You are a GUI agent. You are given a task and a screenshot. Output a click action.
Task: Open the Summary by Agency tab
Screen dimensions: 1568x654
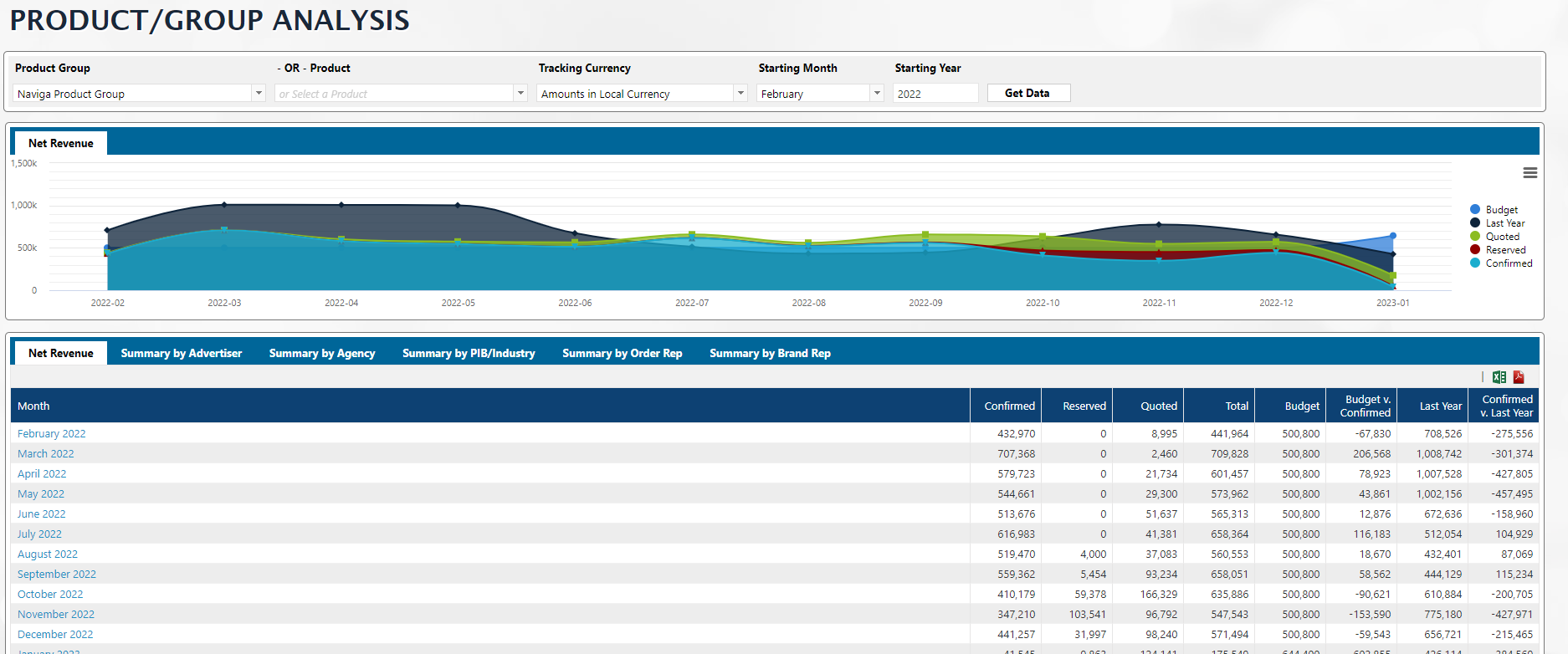pyautogui.click(x=322, y=354)
